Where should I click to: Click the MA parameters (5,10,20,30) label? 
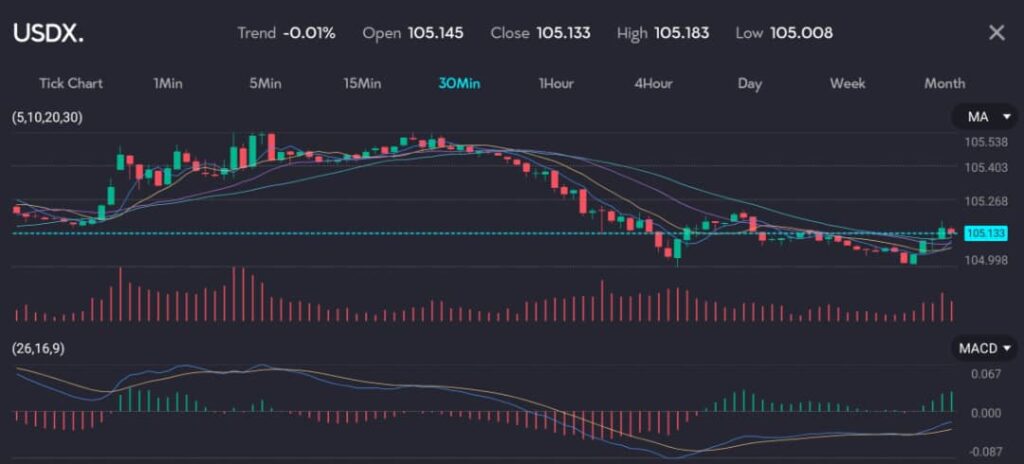48,118
